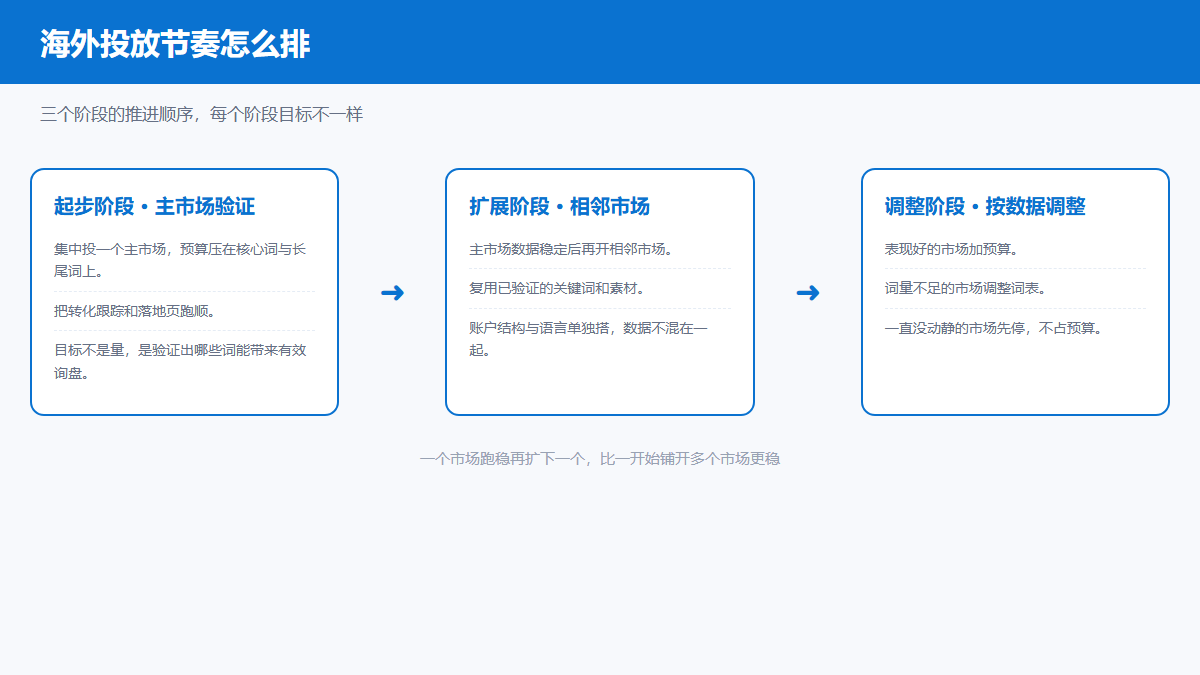Click the heading 扩展阶段·相邻市场
Screen dimensions: 1200x675
point(560,207)
